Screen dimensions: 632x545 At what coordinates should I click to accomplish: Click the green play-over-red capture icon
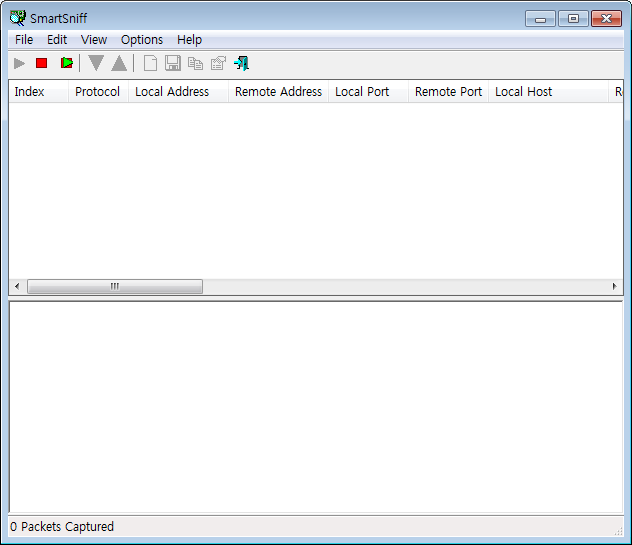coord(67,63)
